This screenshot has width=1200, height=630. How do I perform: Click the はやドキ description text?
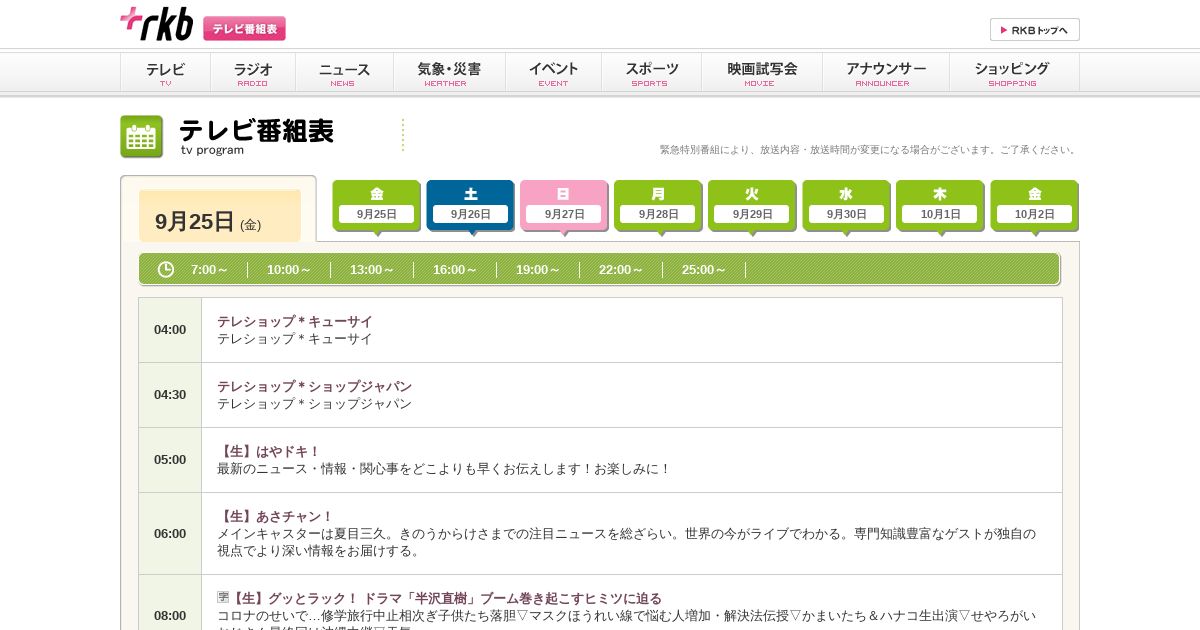point(444,468)
